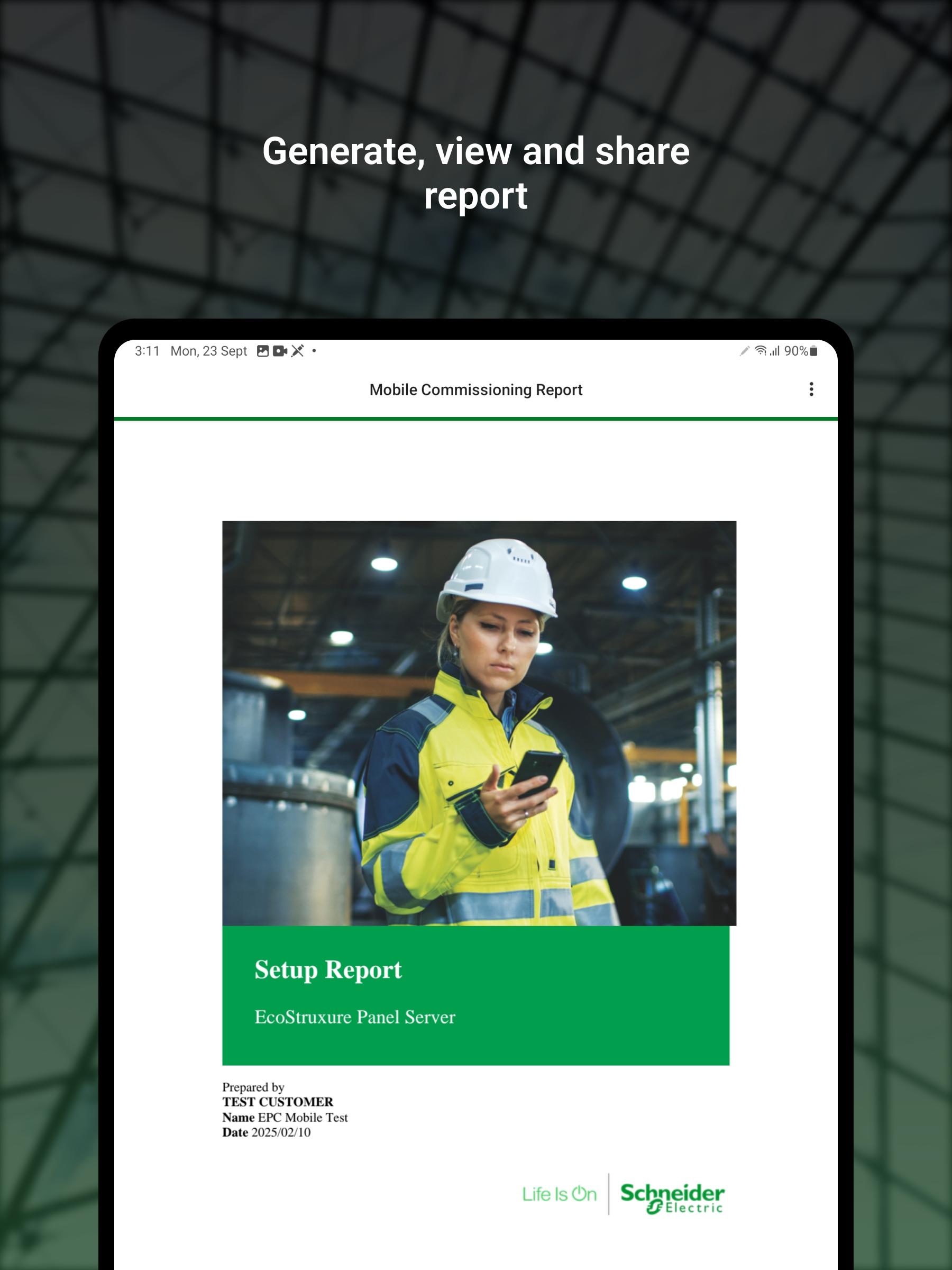Screen dimensions: 952x1270
Task: Tap the report cover photo of worker
Action: 479,723
